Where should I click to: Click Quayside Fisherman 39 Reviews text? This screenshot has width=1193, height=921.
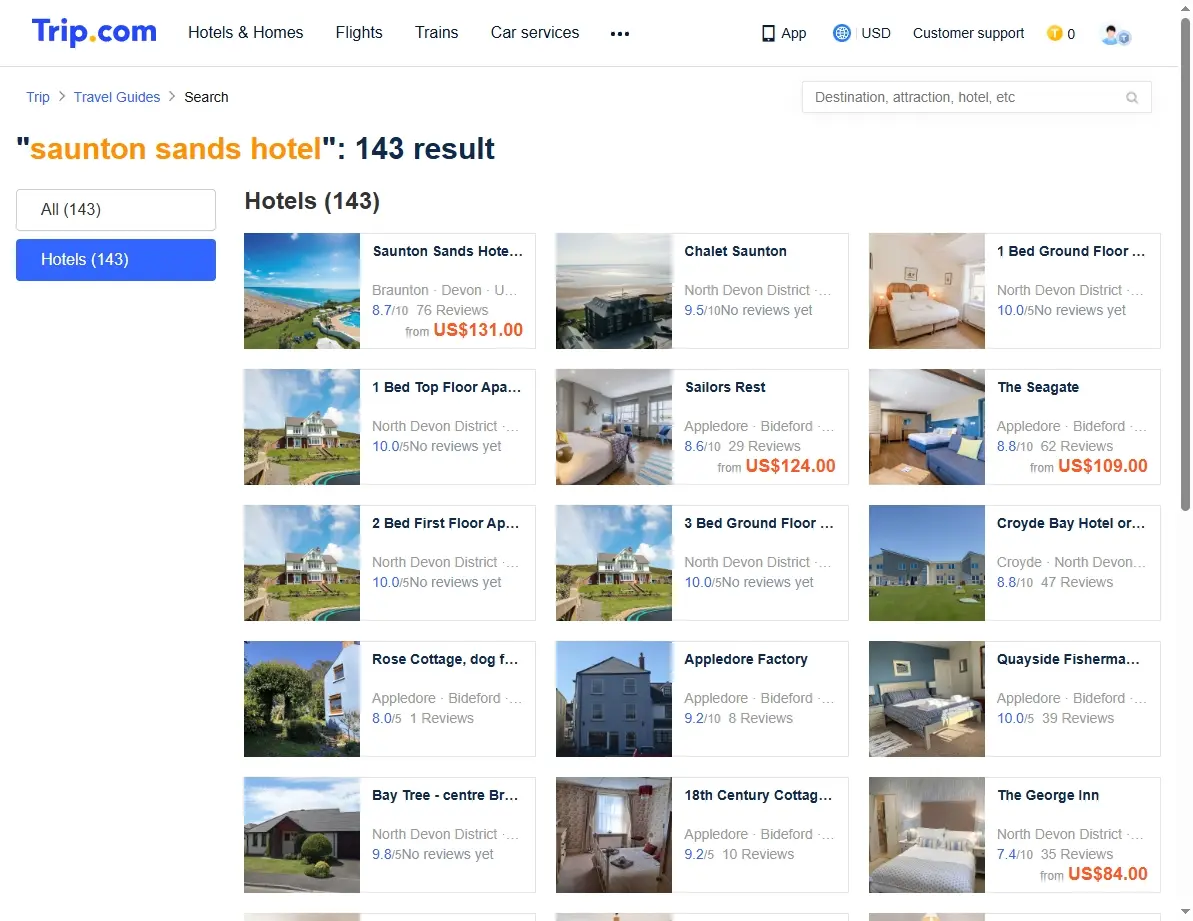1077,719
